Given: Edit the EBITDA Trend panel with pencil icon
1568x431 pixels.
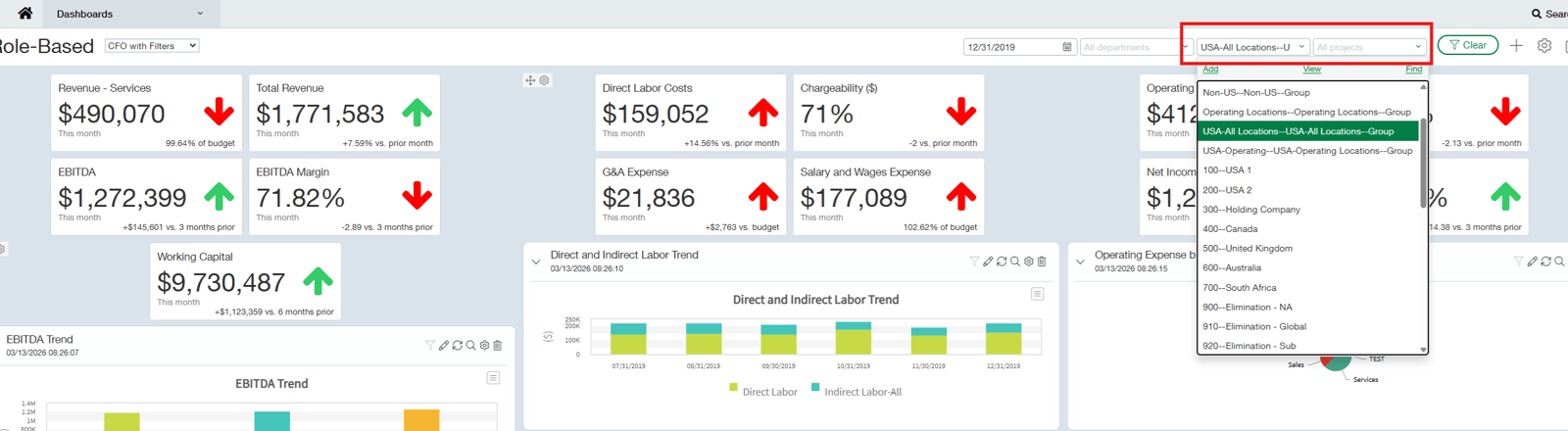Looking at the screenshot, I should [x=443, y=346].
